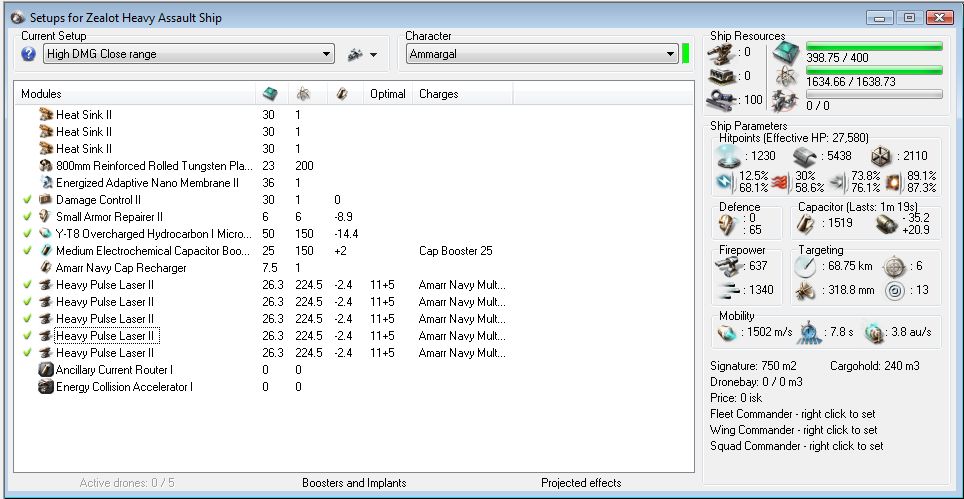
Task: Click the powergrid column header icon
Action: pos(302,94)
